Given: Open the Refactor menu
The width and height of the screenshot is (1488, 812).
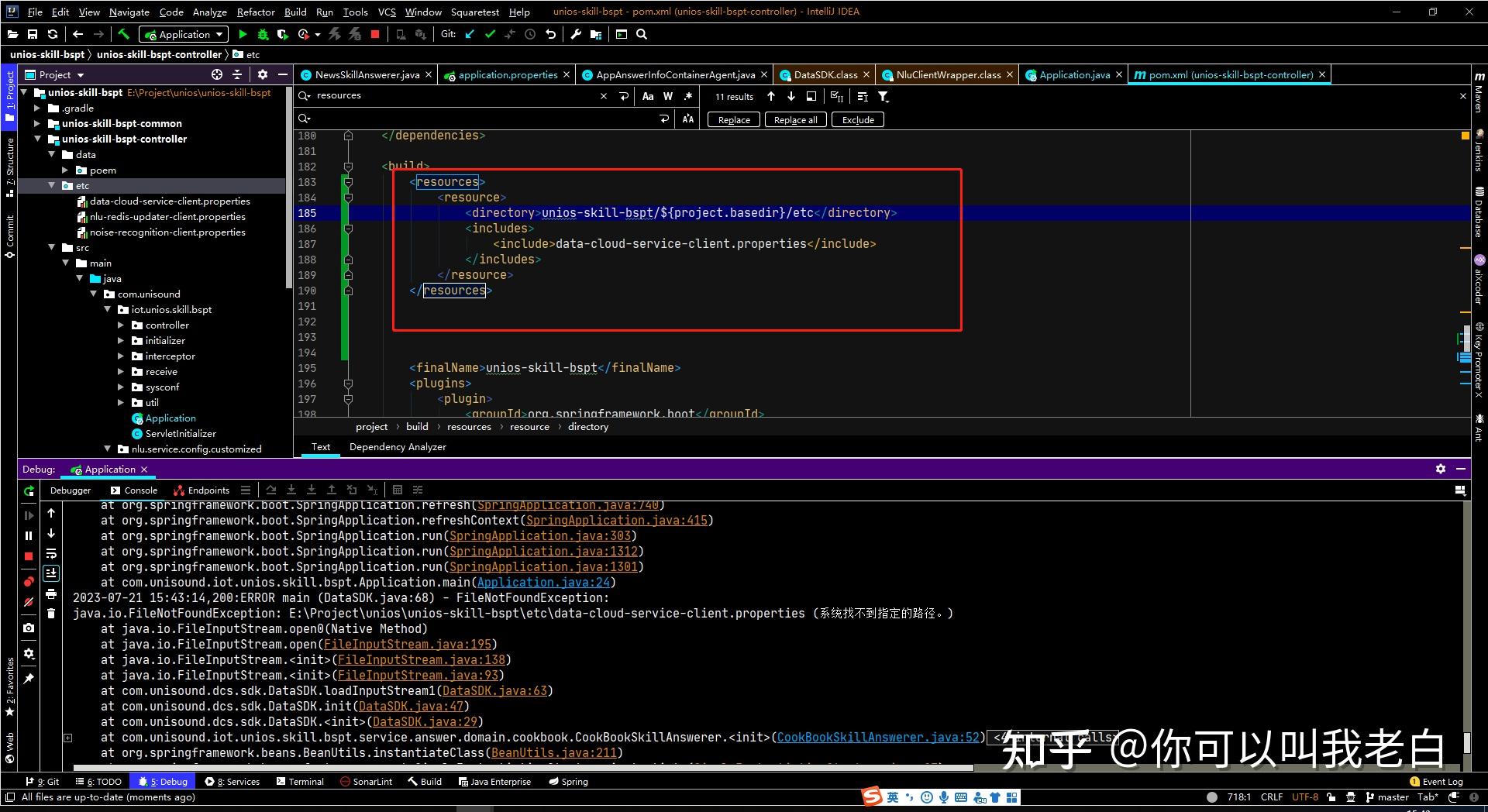Looking at the screenshot, I should coord(256,12).
